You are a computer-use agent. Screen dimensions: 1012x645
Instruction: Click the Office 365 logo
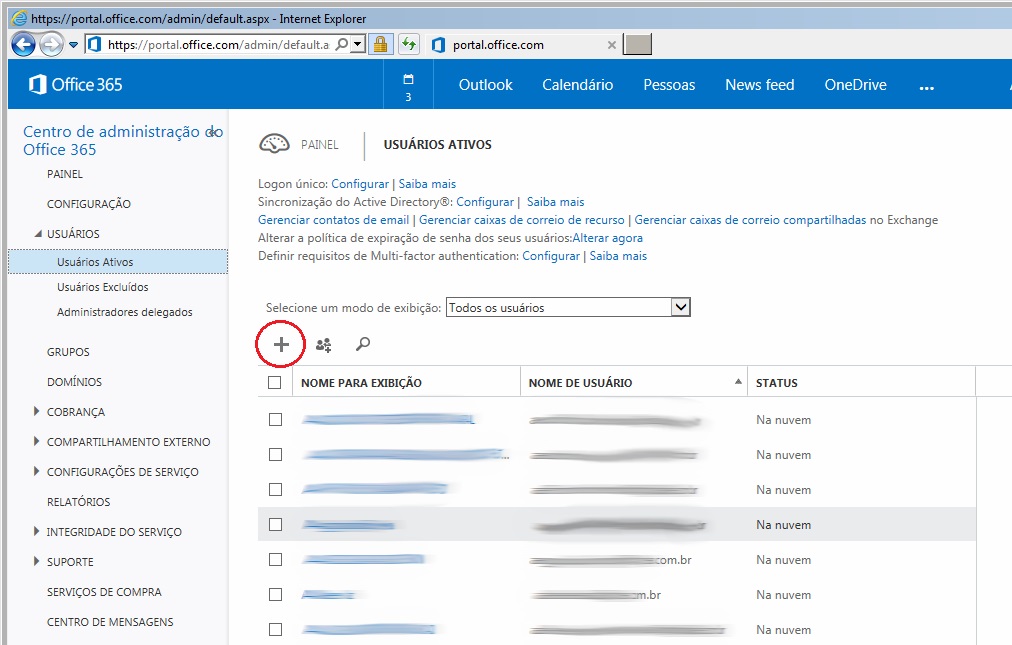click(76, 85)
